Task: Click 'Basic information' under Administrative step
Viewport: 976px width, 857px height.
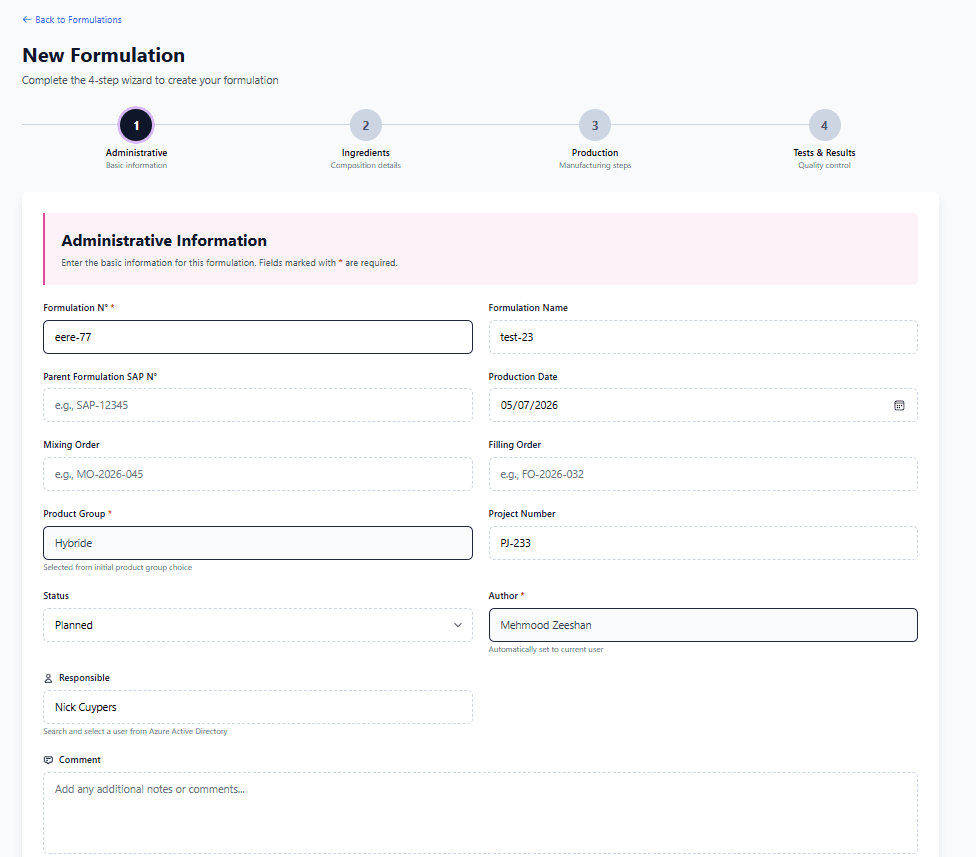Action: pyautogui.click(x=136, y=165)
